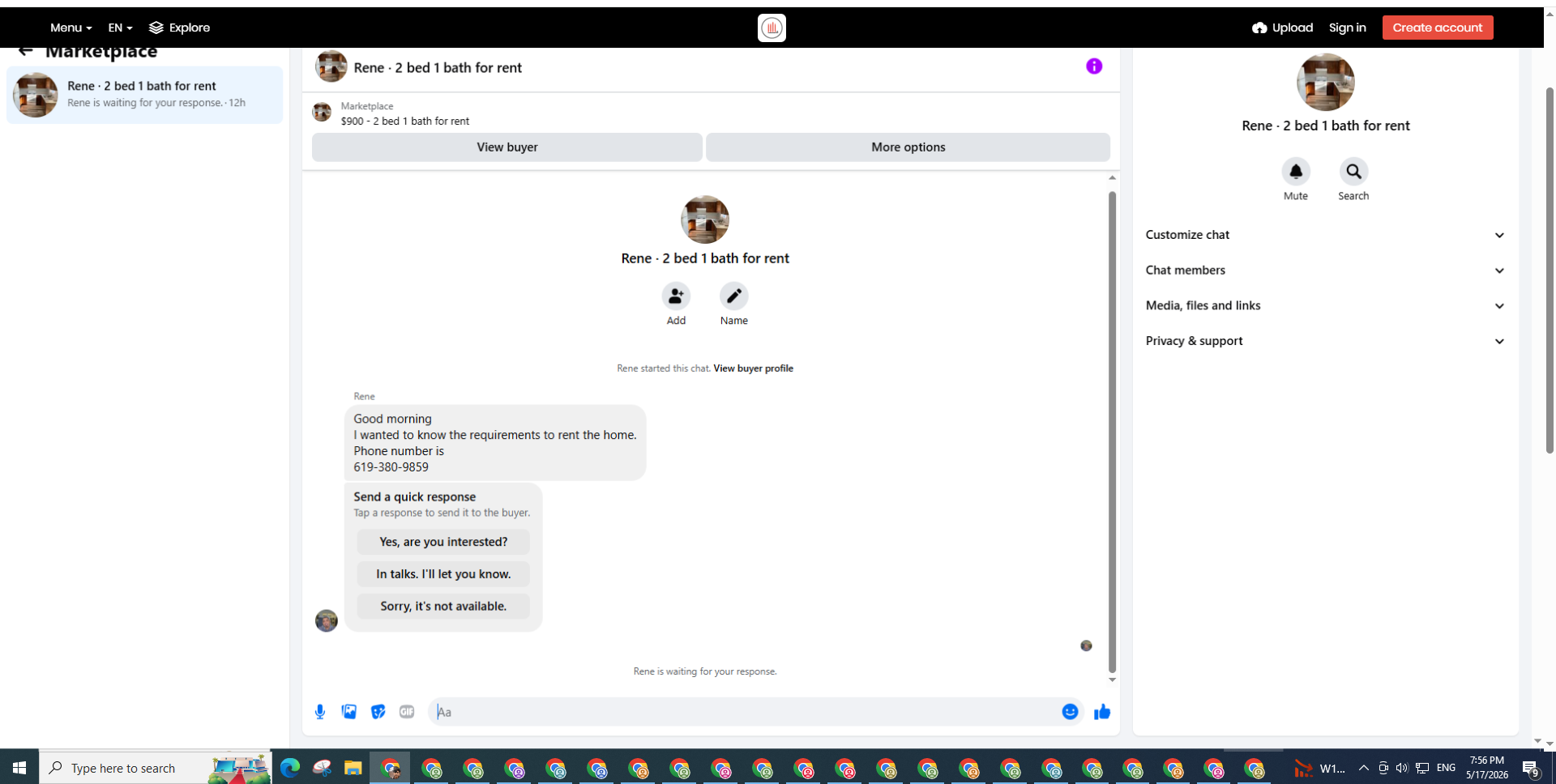Attach a photo using the image icon
Image resolution: width=1556 pixels, height=784 pixels.
tap(349, 712)
